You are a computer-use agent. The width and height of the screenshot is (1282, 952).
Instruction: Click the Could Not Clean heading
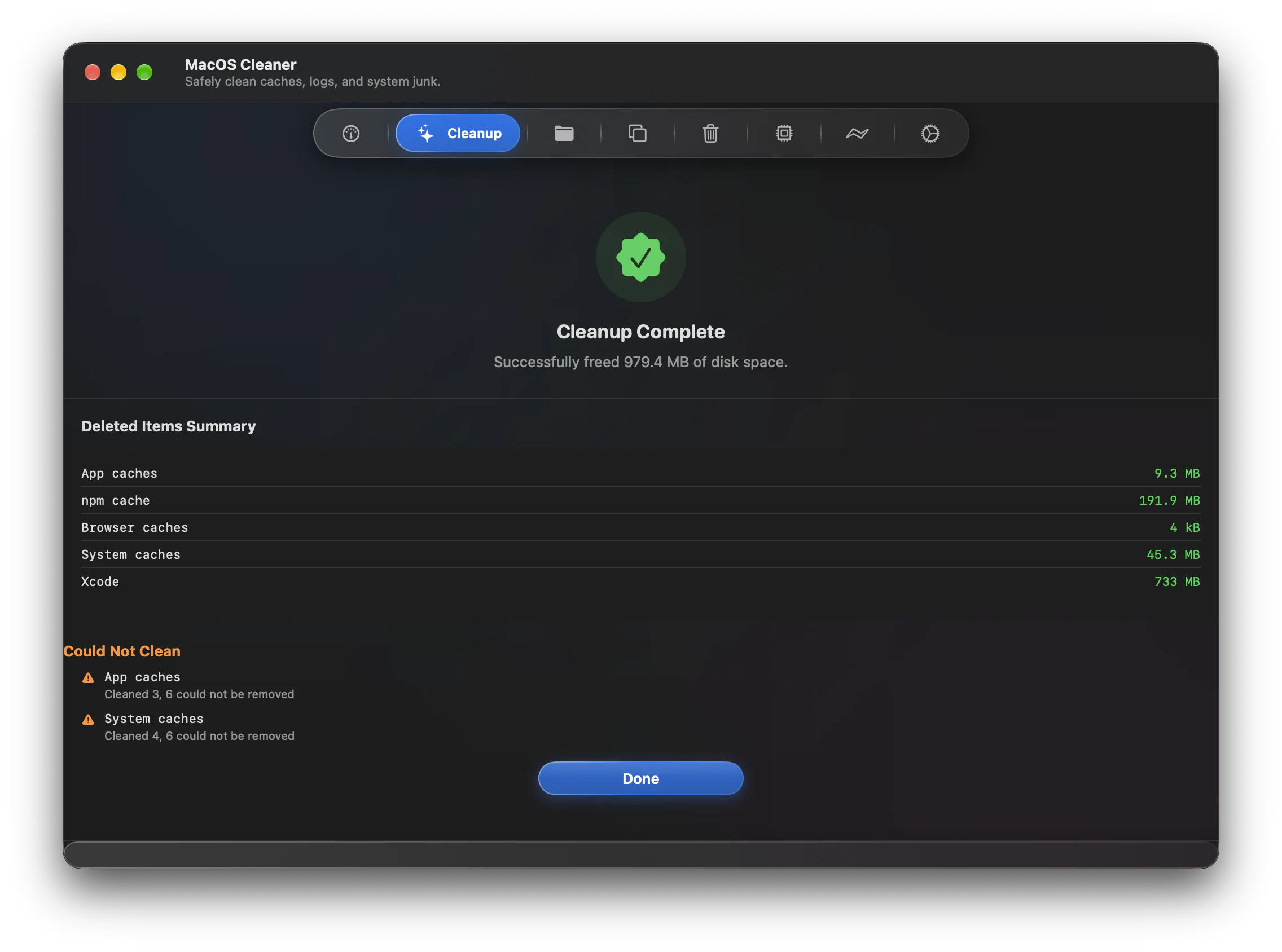pos(122,651)
